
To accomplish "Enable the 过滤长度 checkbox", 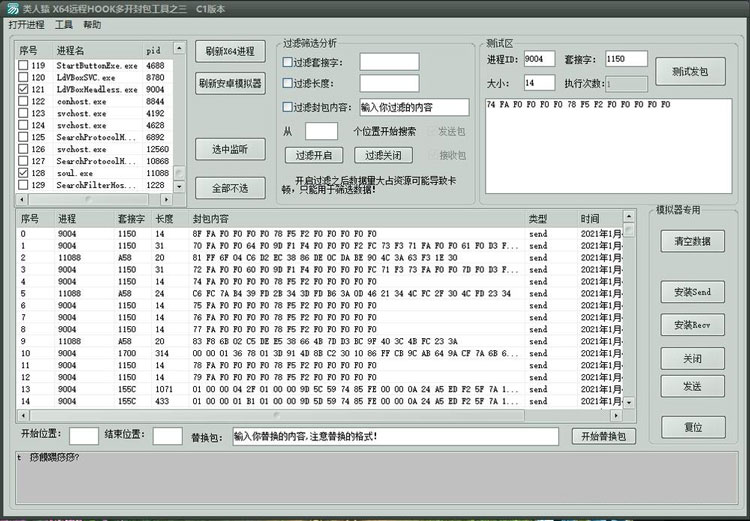I will (288, 84).
